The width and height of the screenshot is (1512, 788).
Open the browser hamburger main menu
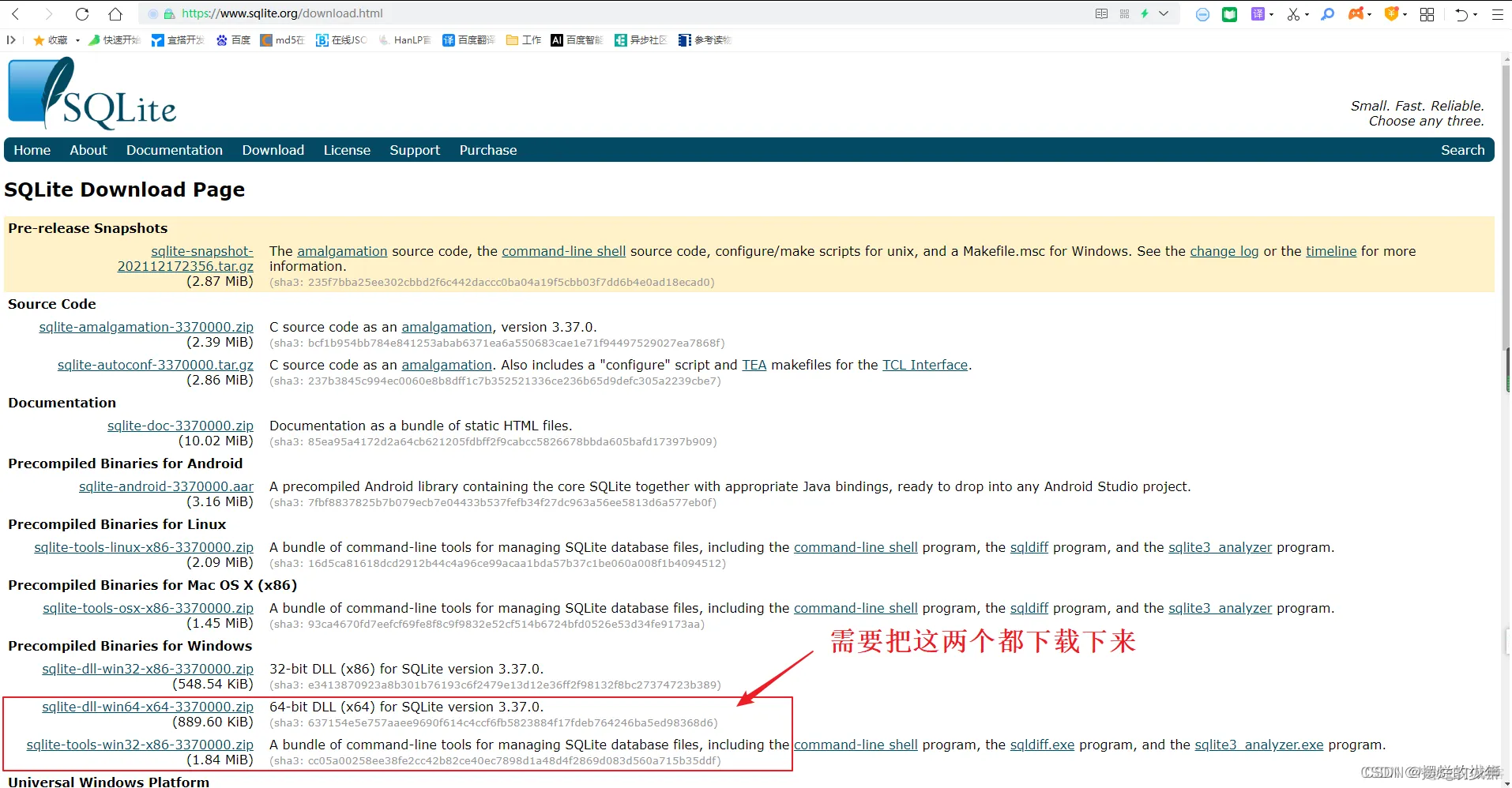pyautogui.click(x=1497, y=14)
